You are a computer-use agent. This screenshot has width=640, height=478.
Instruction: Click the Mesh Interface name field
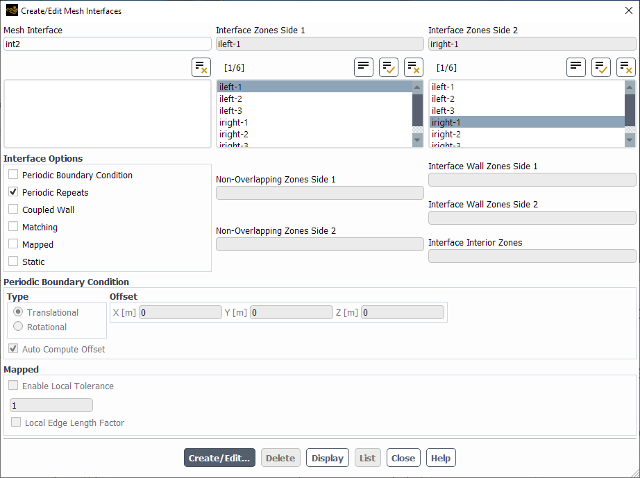pos(107,44)
